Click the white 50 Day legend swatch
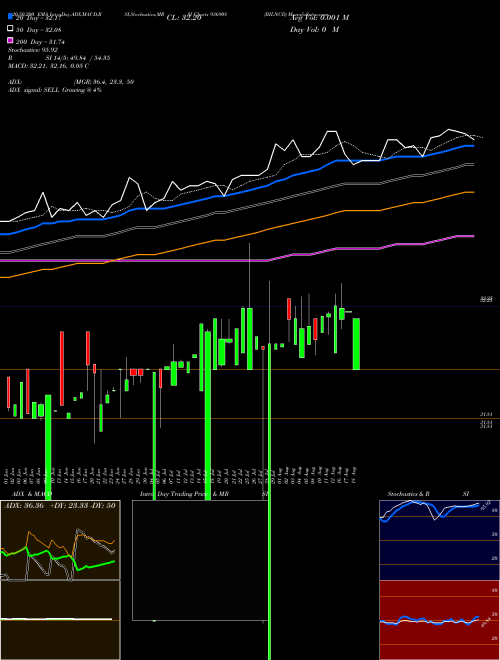 (11, 29)
